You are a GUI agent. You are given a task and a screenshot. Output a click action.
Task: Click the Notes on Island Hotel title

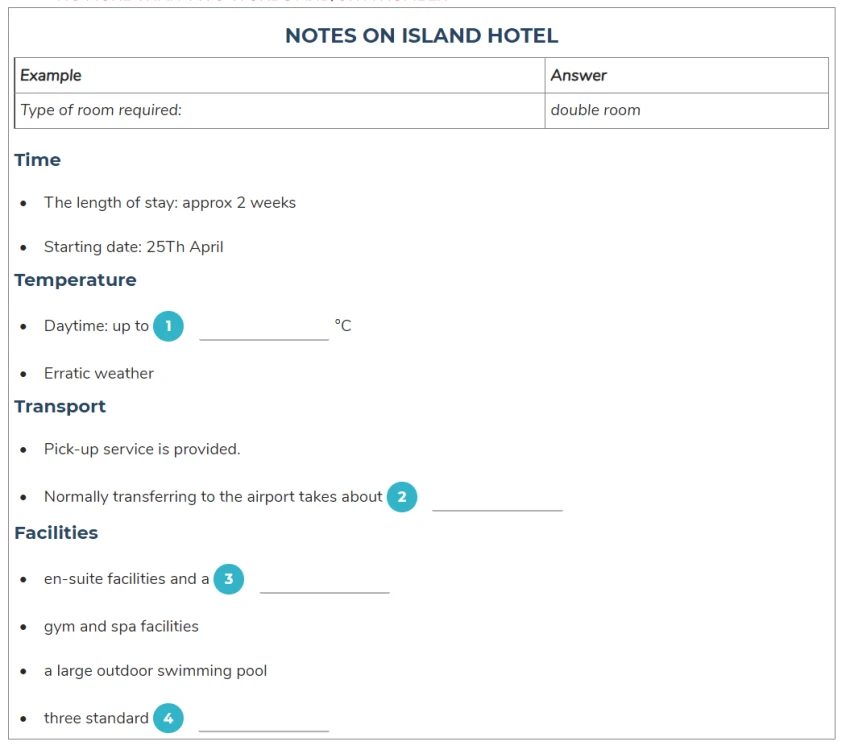click(421, 36)
